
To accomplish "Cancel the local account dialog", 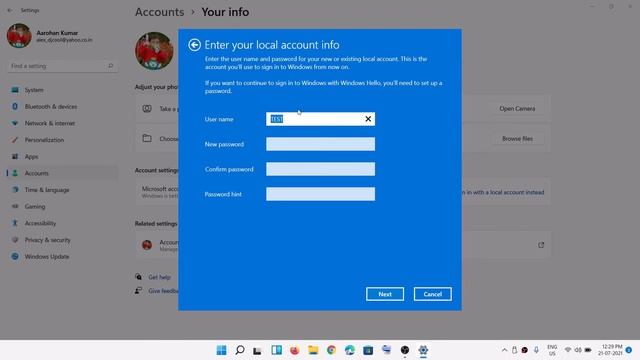I will (433, 294).
